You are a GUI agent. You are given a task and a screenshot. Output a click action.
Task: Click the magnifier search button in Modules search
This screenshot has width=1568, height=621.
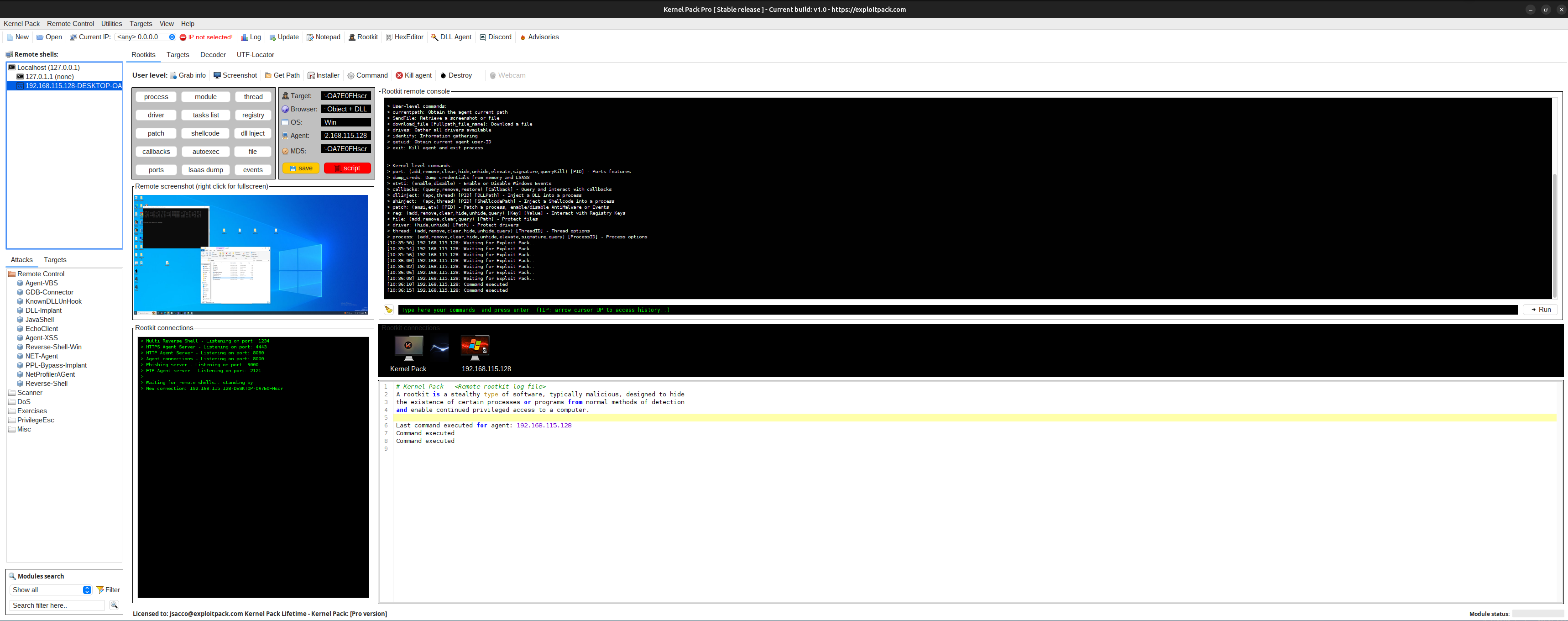114,605
